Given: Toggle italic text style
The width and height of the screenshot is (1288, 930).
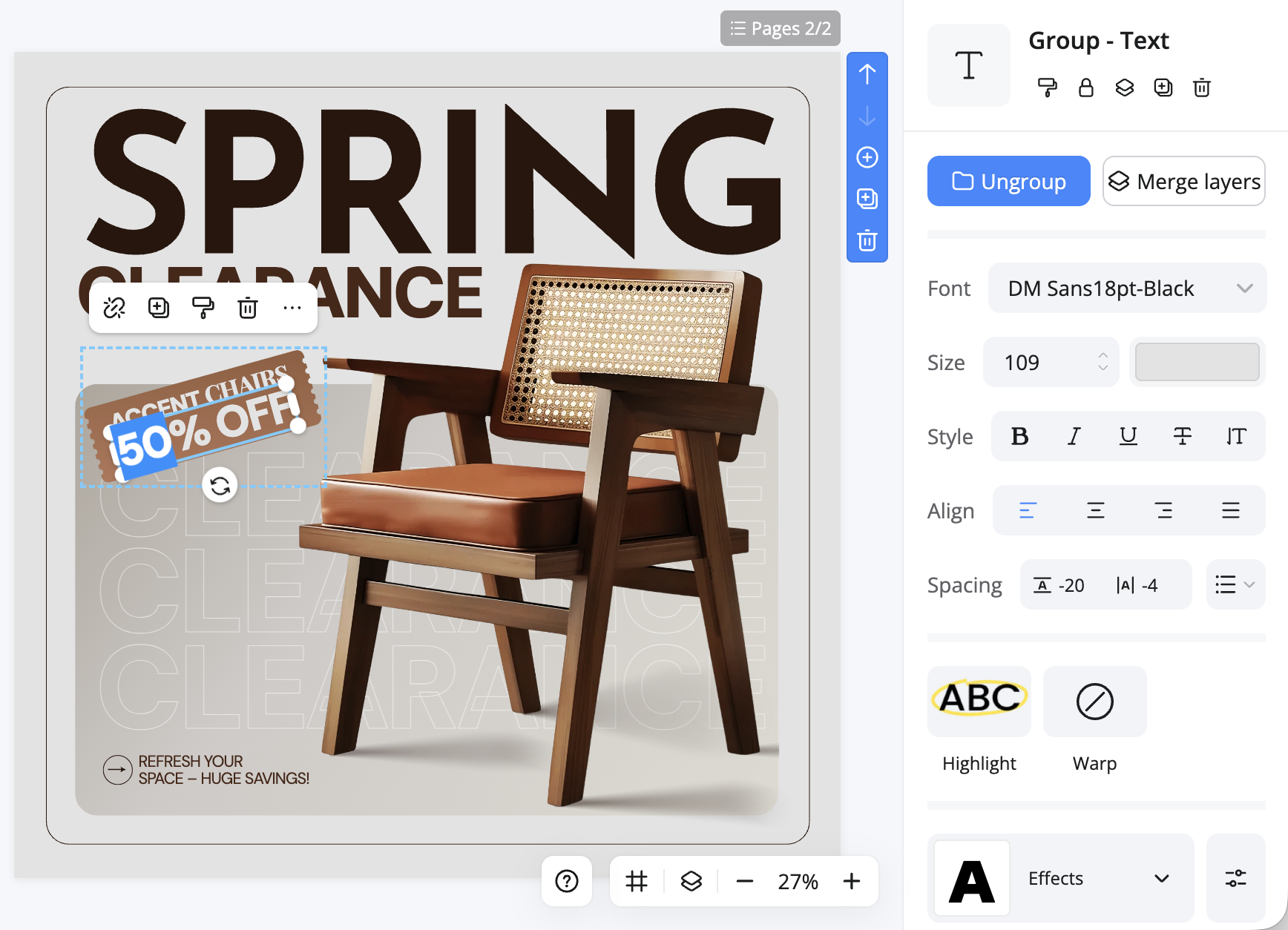Looking at the screenshot, I should pos(1074,436).
